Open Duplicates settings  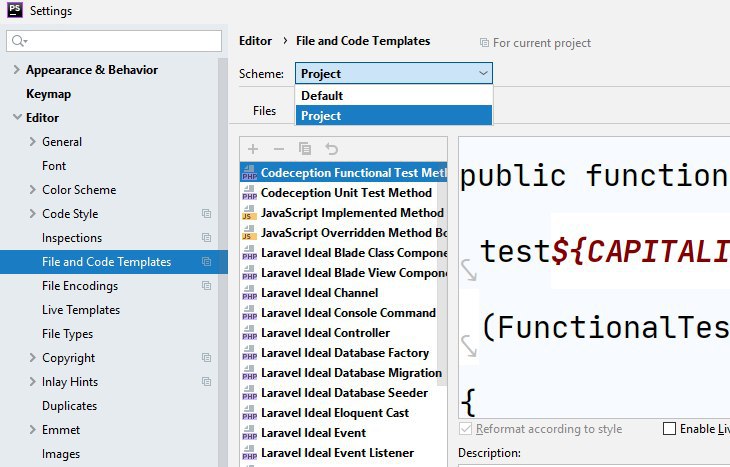[69, 406]
